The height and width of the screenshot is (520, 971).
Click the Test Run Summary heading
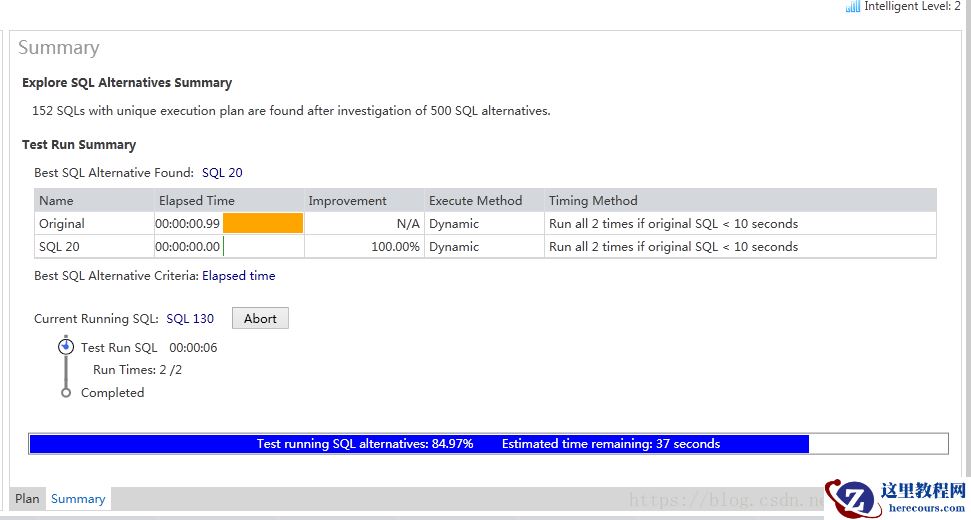click(x=79, y=144)
